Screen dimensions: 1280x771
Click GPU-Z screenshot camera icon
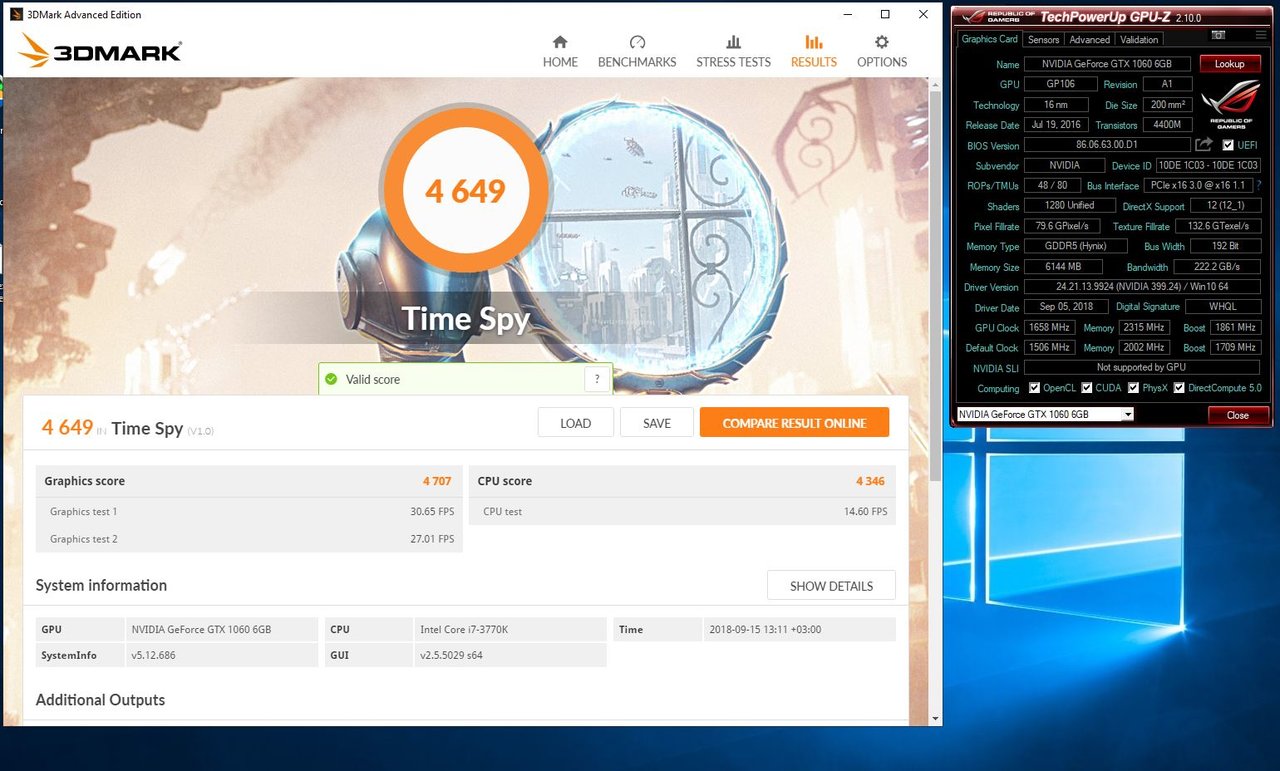coord(1218,35)
